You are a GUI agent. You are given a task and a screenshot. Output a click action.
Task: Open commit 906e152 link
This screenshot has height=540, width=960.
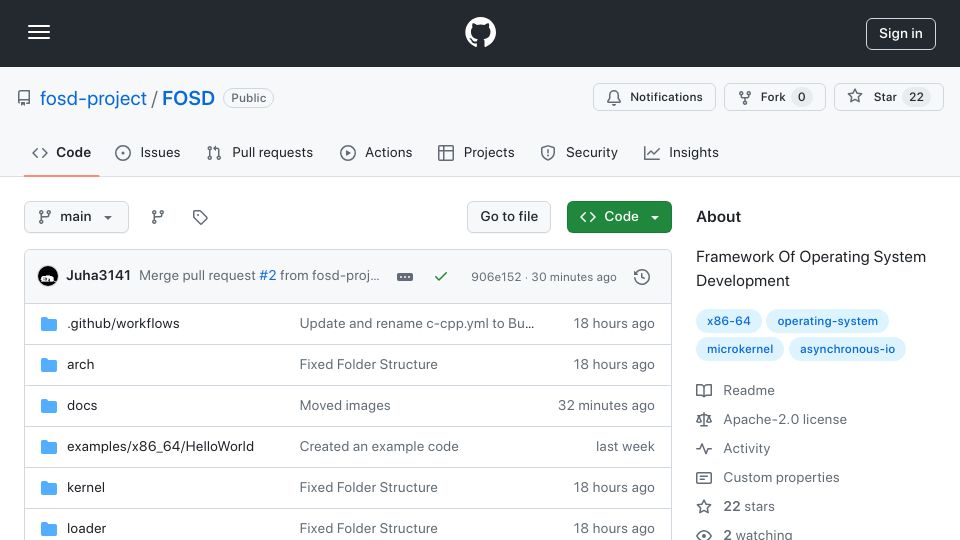[496, 277]
